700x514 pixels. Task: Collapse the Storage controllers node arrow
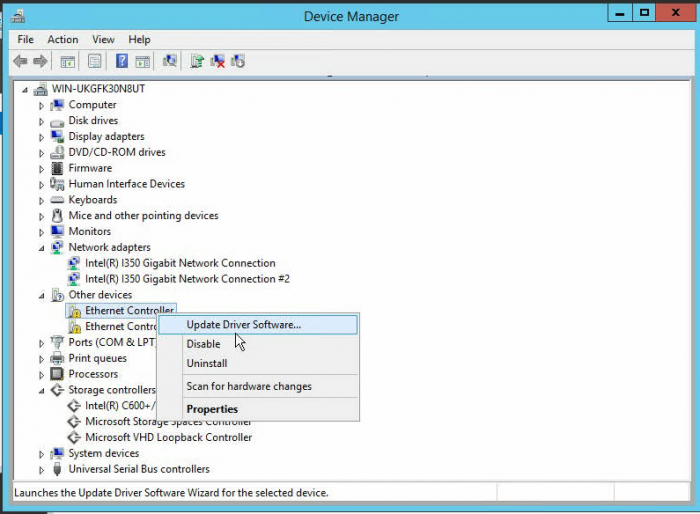coord(42,391)
